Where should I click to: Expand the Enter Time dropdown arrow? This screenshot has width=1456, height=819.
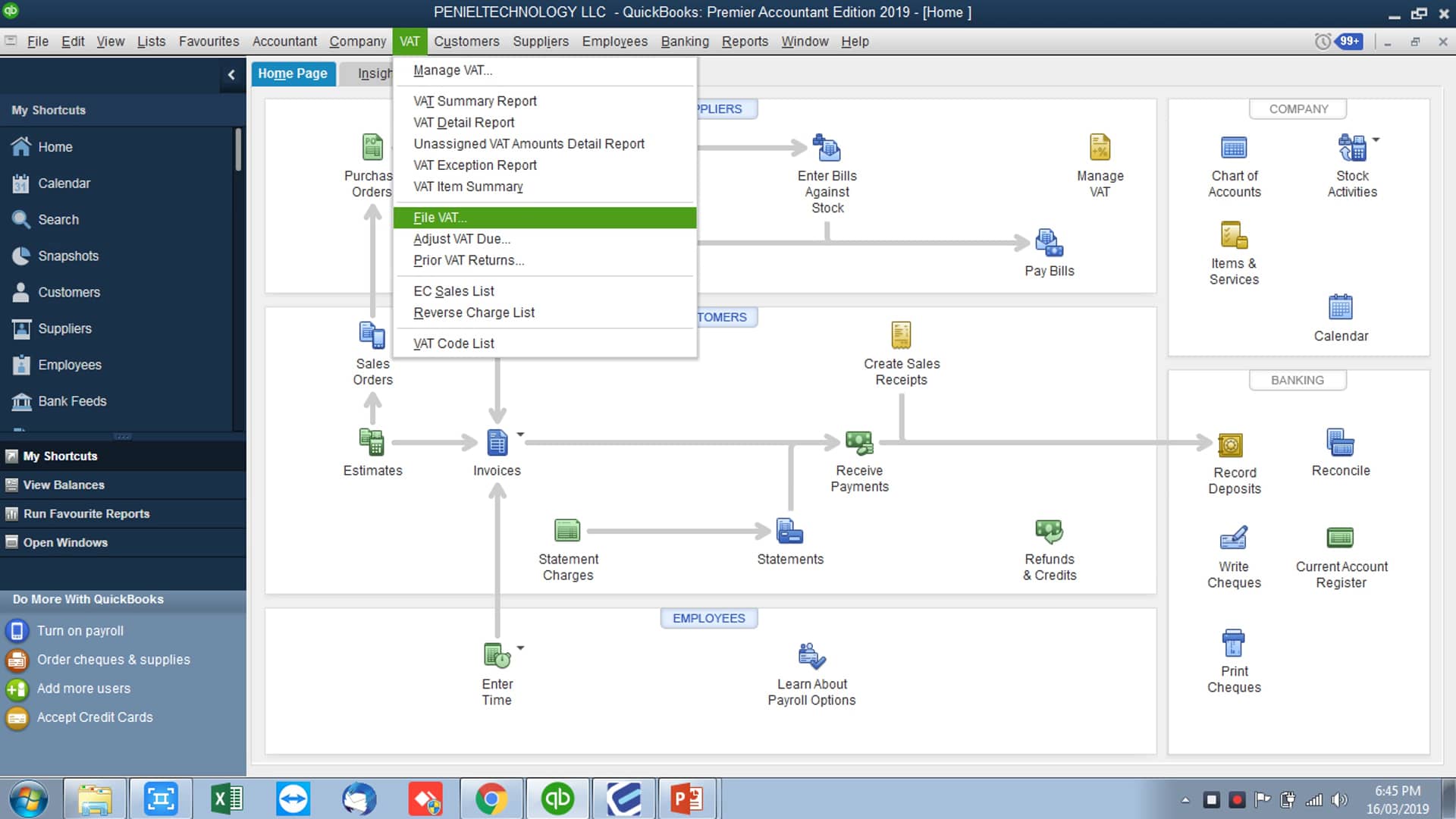point(520,648)
